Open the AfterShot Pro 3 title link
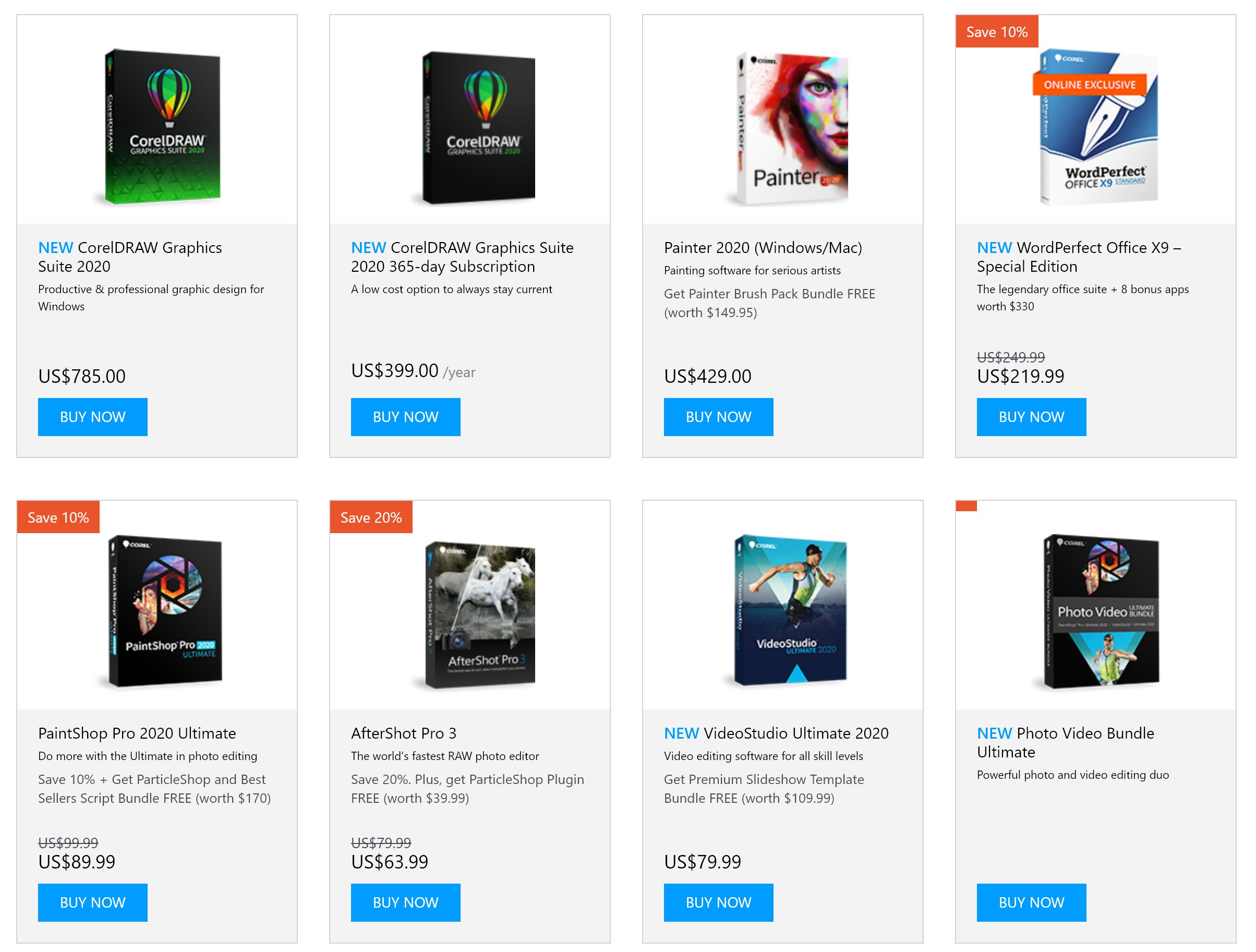Viewport: 1256px width, 952px height. 404,733
